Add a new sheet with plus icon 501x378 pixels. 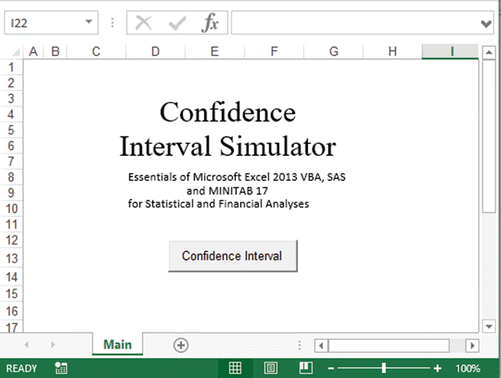[181, 345]
